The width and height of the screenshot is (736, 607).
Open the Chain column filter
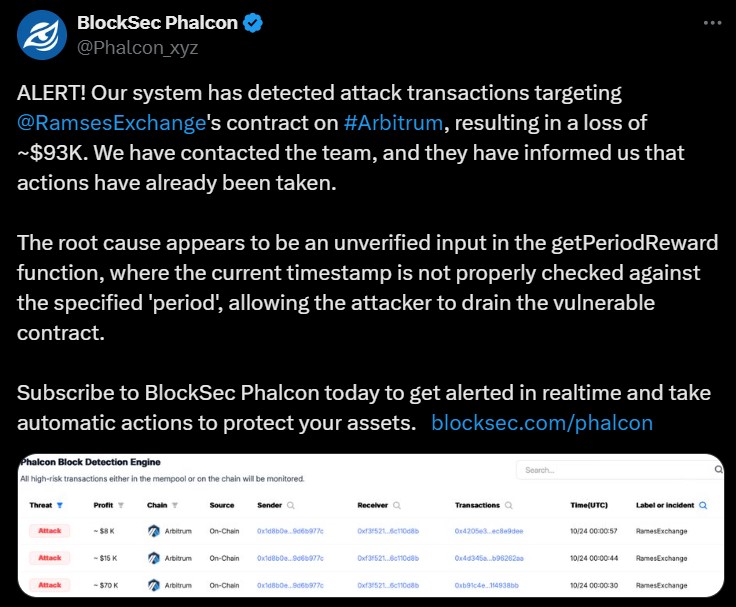(175, 505)
